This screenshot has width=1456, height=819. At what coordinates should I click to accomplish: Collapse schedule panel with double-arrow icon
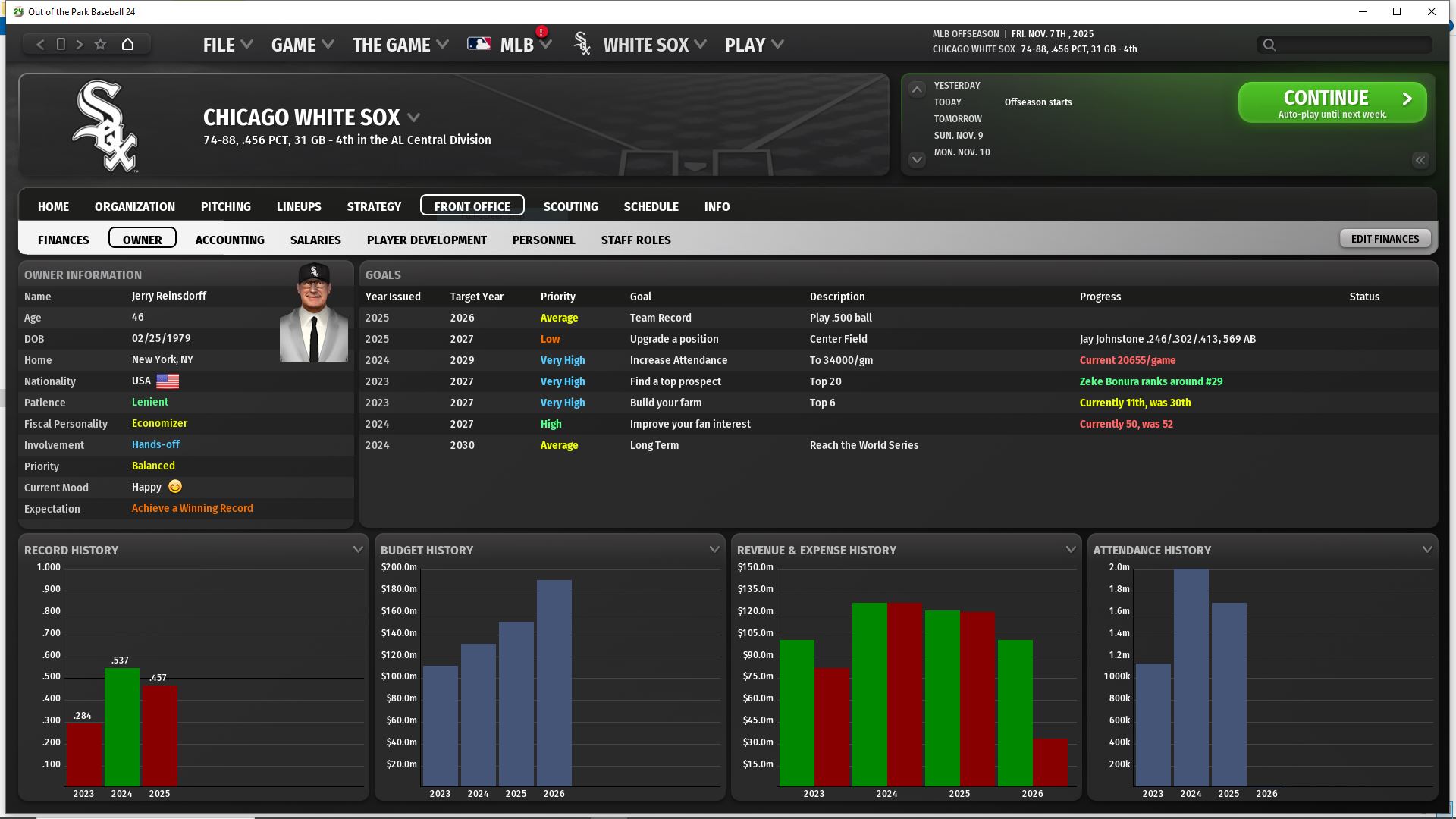coord(1420,160)
